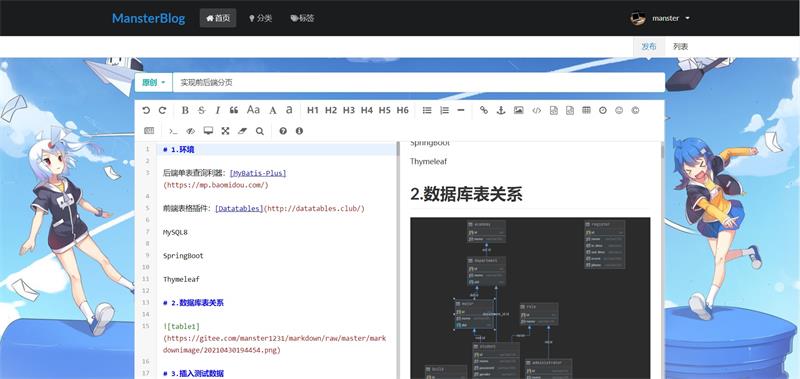Insert an ordered numbered list
The width and height of the screenshot is (800, 379).
pos(444,110)
